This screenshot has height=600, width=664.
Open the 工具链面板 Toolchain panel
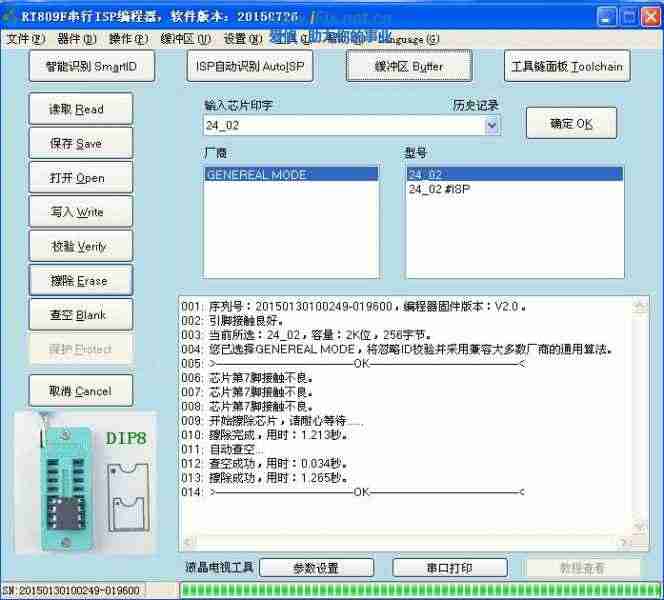(x=566, y=67)
